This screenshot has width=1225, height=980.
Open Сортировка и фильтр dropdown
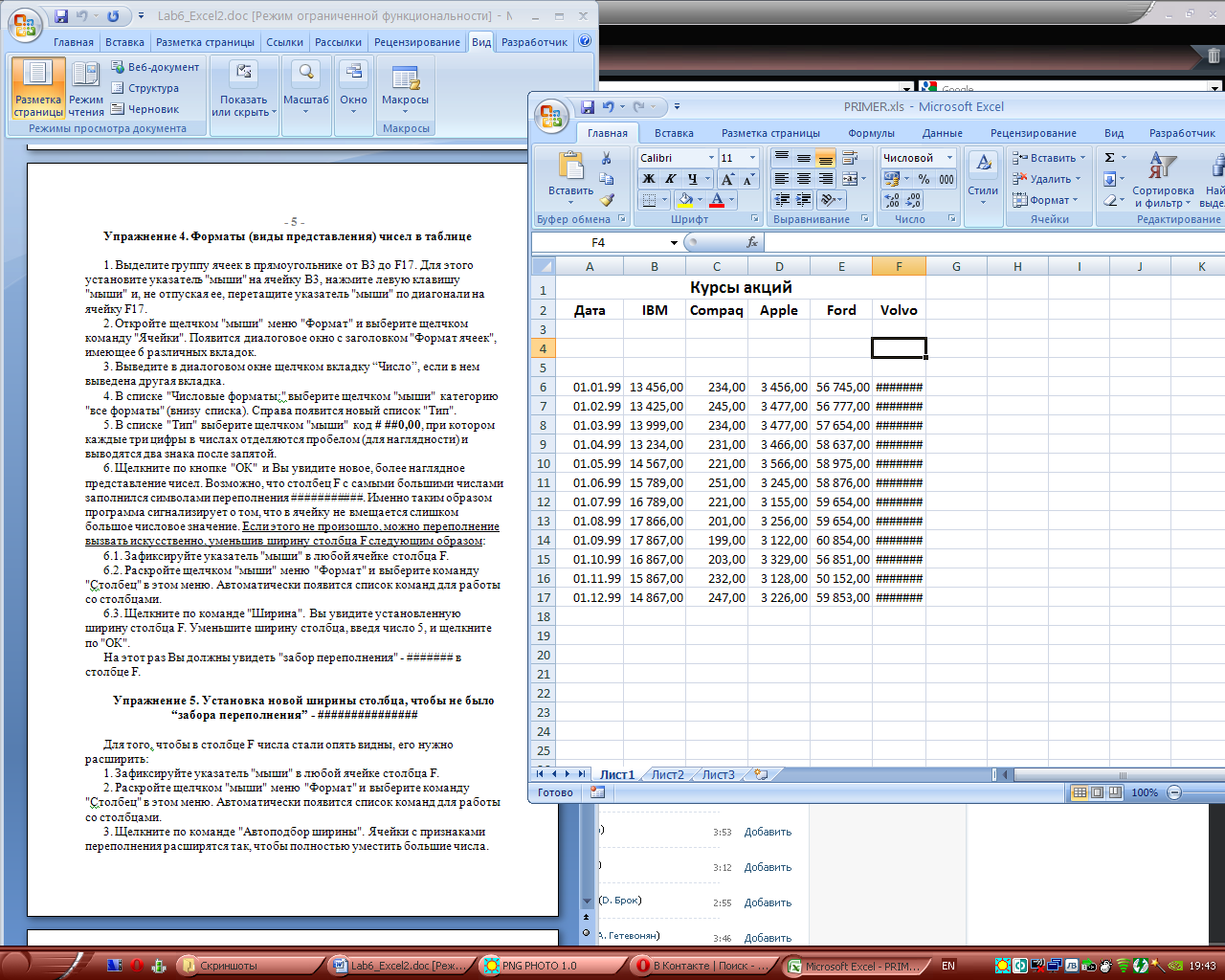coord(1162,180)
